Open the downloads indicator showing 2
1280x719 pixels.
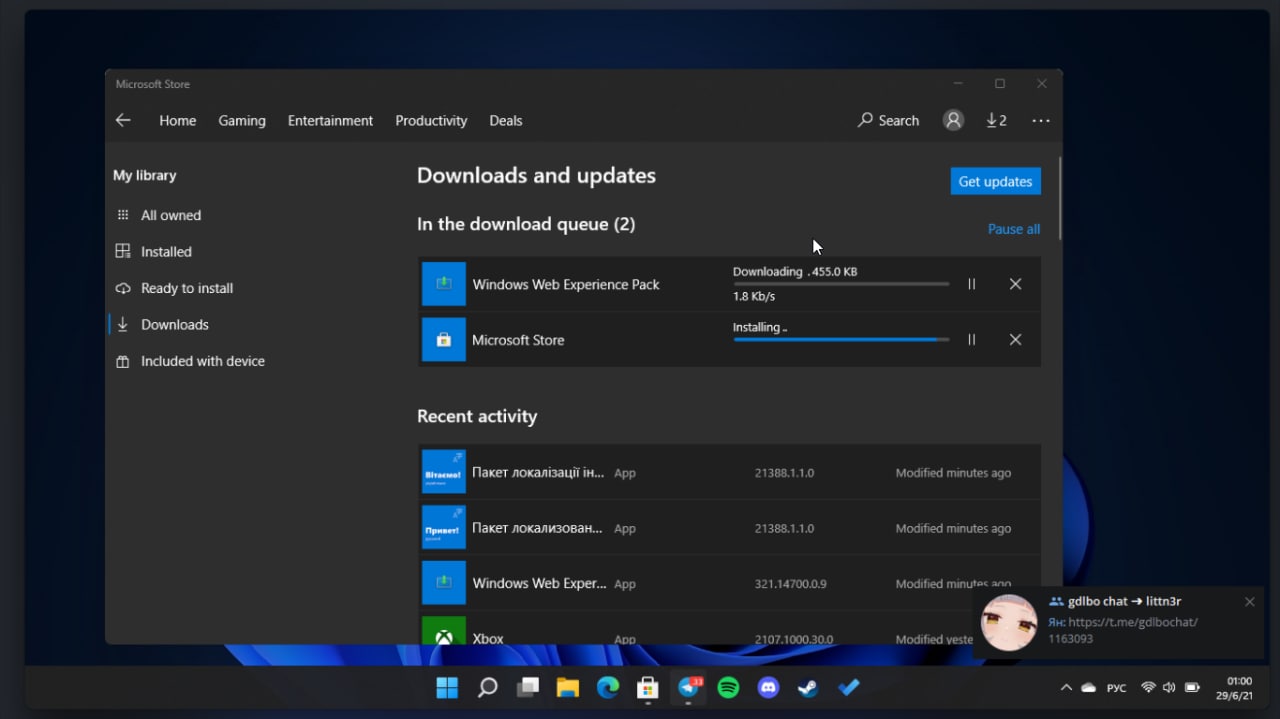996,120
